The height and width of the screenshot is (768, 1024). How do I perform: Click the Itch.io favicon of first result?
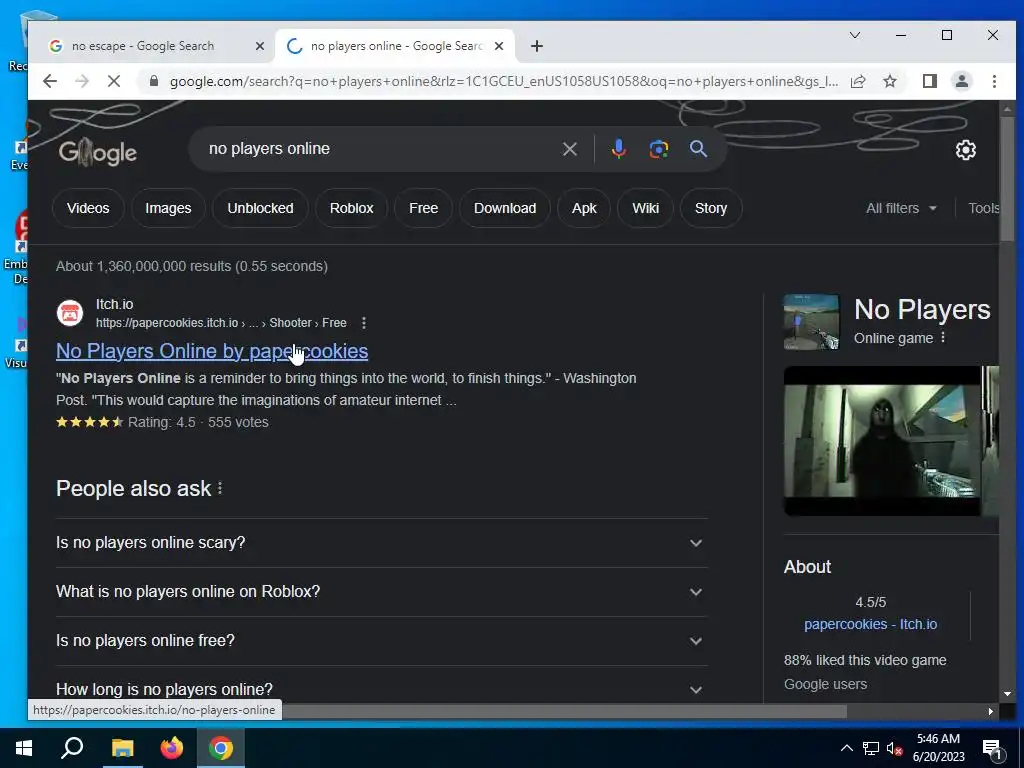70,313
